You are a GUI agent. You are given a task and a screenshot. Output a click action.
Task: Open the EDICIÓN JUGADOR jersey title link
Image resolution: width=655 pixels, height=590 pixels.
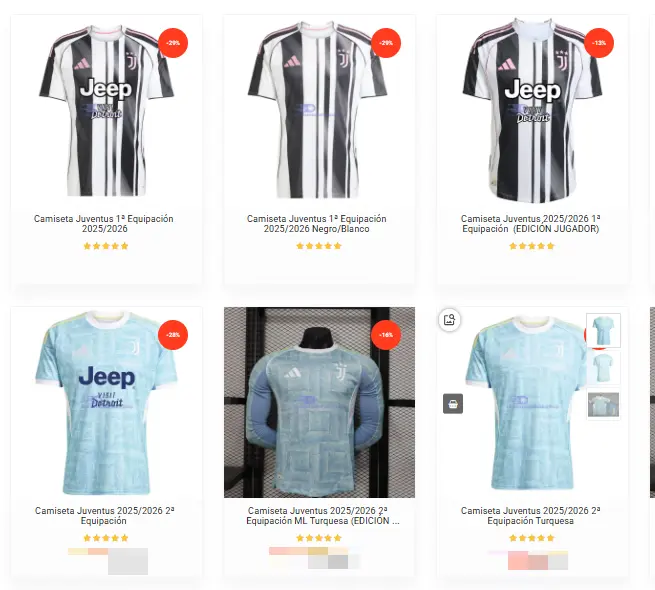[531, 224]
